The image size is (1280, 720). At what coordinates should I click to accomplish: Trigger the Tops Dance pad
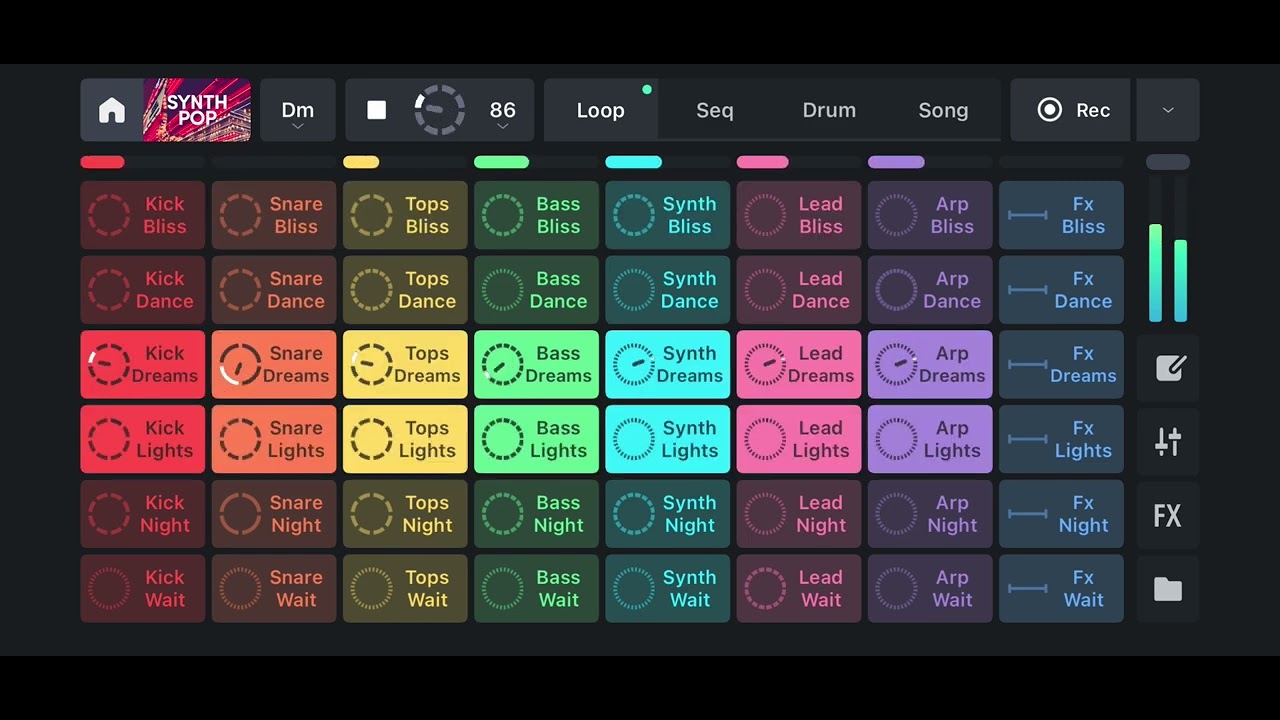point(405,290)
